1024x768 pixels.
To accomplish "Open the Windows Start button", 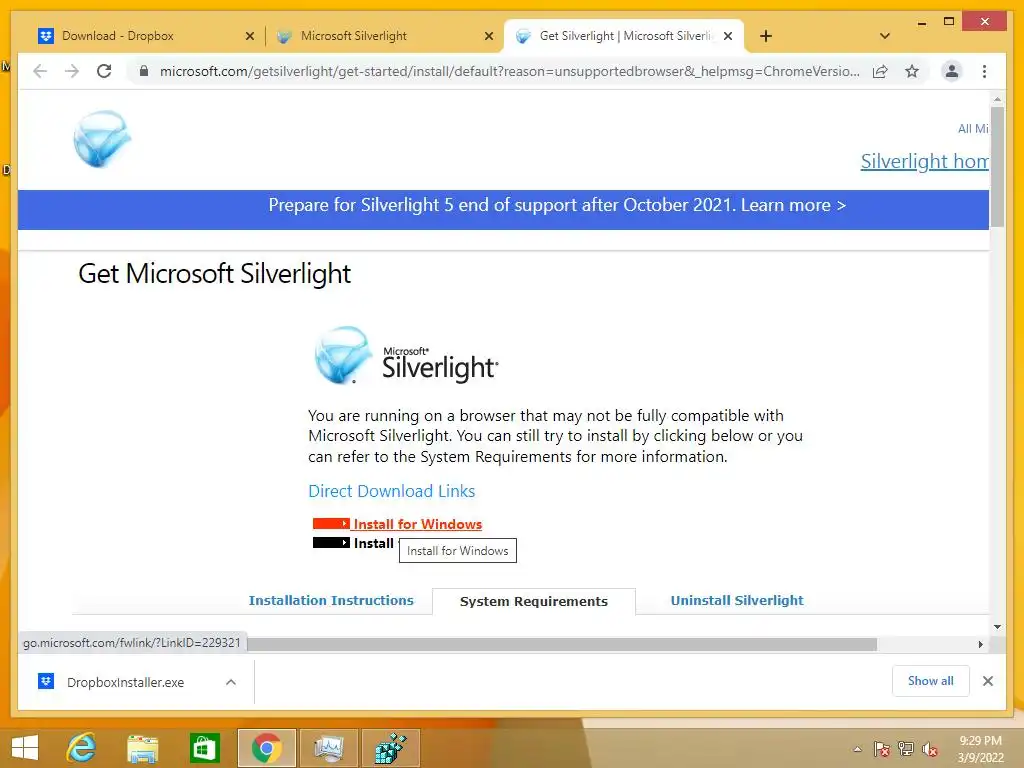I will (25, 748).
